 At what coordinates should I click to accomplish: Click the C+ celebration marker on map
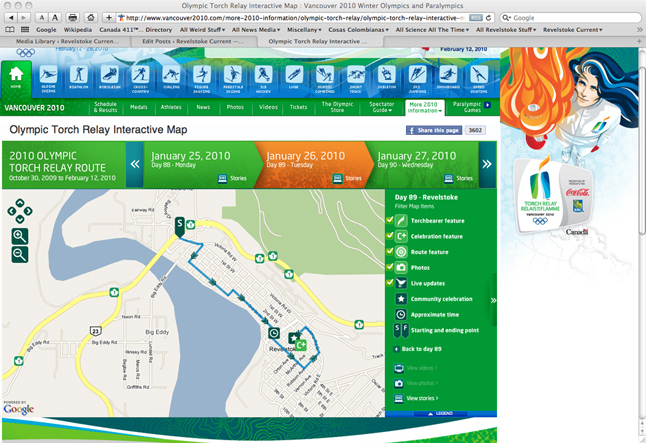coord(301,345)
